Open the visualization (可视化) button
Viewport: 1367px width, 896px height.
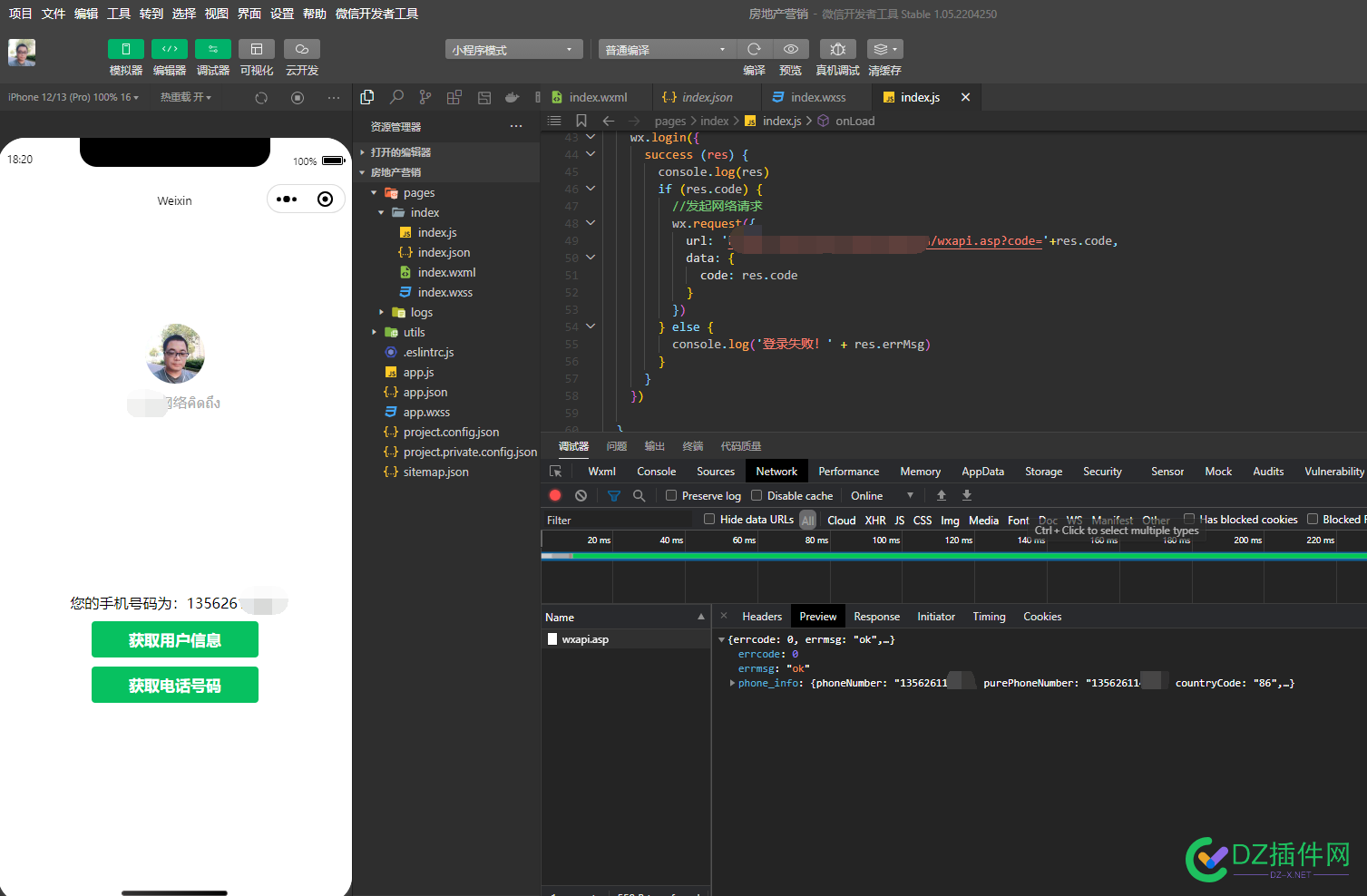click(257, 49)
